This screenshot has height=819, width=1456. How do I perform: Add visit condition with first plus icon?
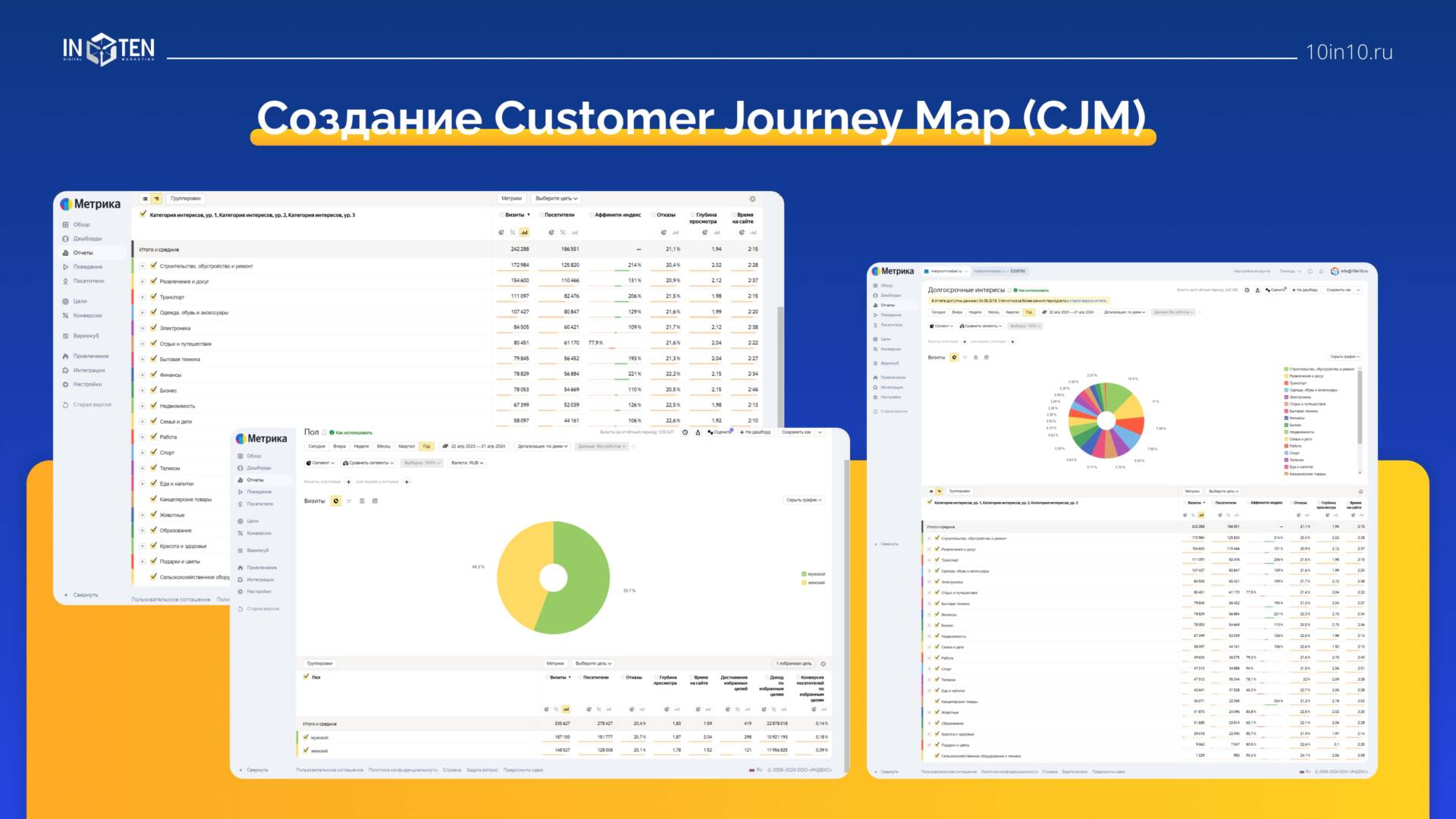click(x=349, y=482)
